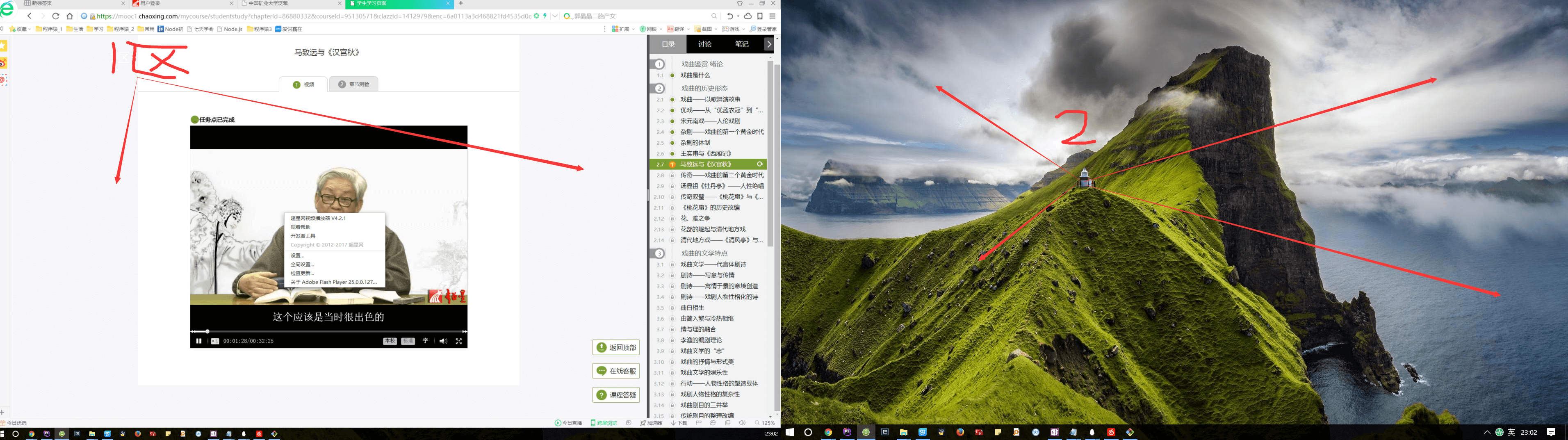The image size is (1568, 440).
Task: Switch to the 用户登录 browser tab
Action: pyautogui.click(x=182, y=4)
